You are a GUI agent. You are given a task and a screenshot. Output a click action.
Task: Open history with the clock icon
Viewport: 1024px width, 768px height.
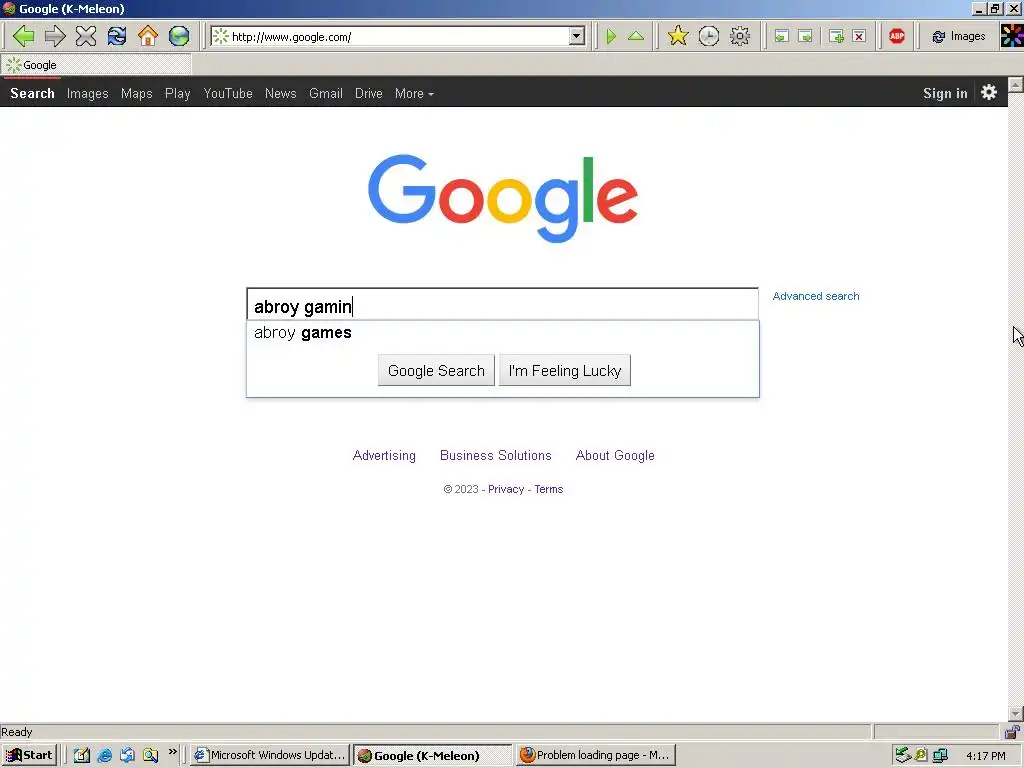pyautogui.click(x=709, y=36)
